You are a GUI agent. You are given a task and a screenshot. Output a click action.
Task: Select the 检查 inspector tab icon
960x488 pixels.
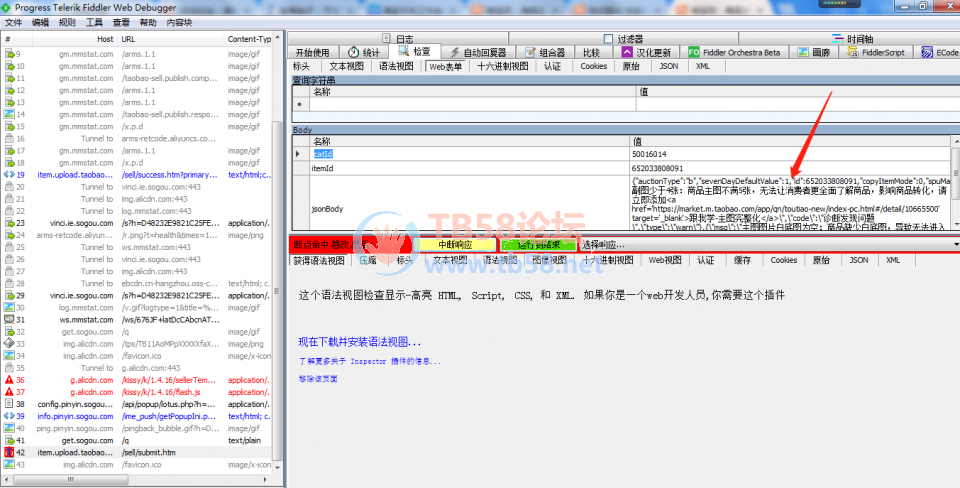pyautogui.click(x=403, y=51)
